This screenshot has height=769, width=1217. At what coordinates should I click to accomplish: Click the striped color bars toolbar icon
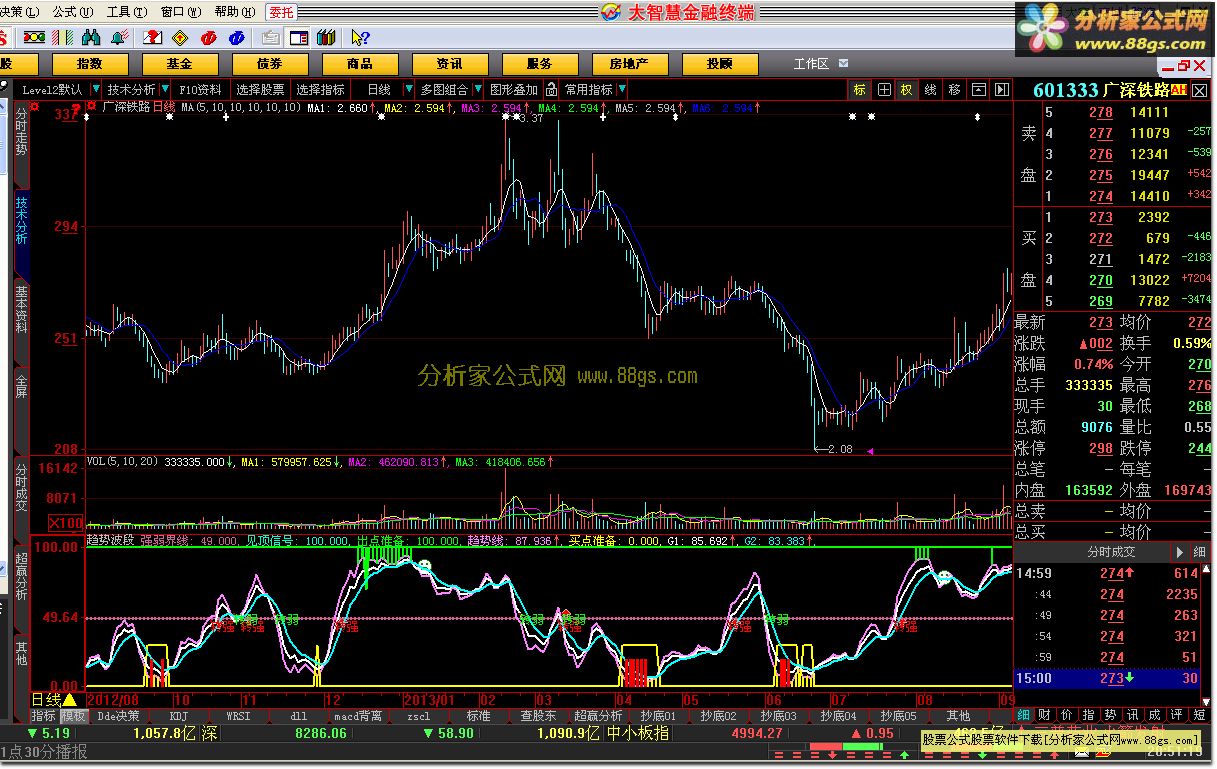tap(63, 37)
